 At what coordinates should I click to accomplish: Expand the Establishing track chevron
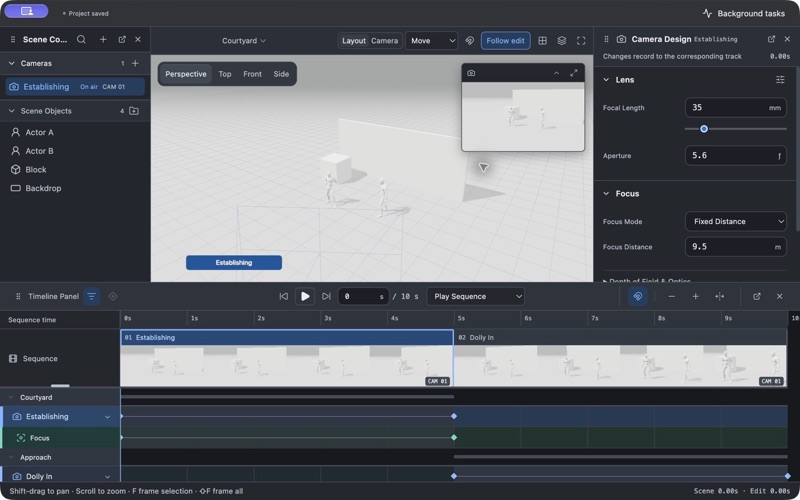pos(107,417)
